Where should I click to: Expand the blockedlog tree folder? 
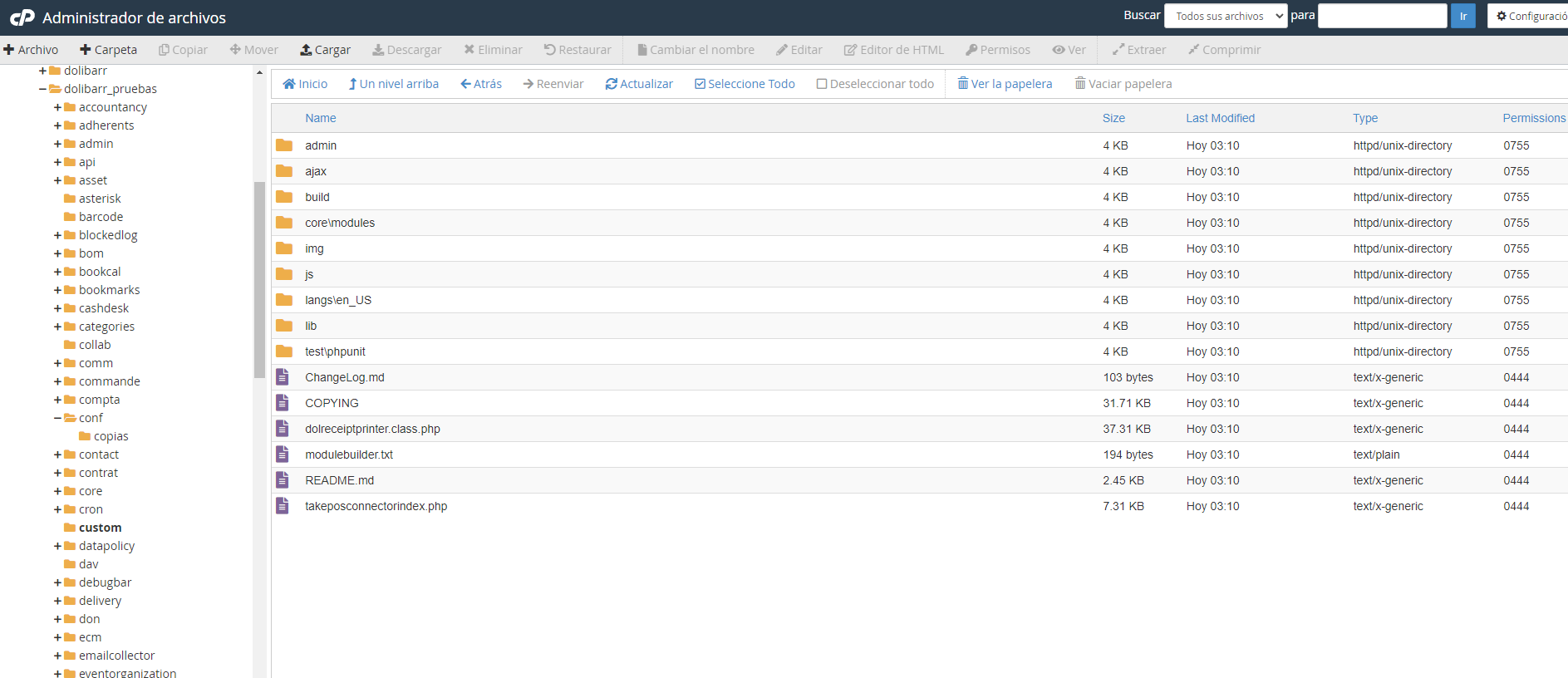coord(57,235)
